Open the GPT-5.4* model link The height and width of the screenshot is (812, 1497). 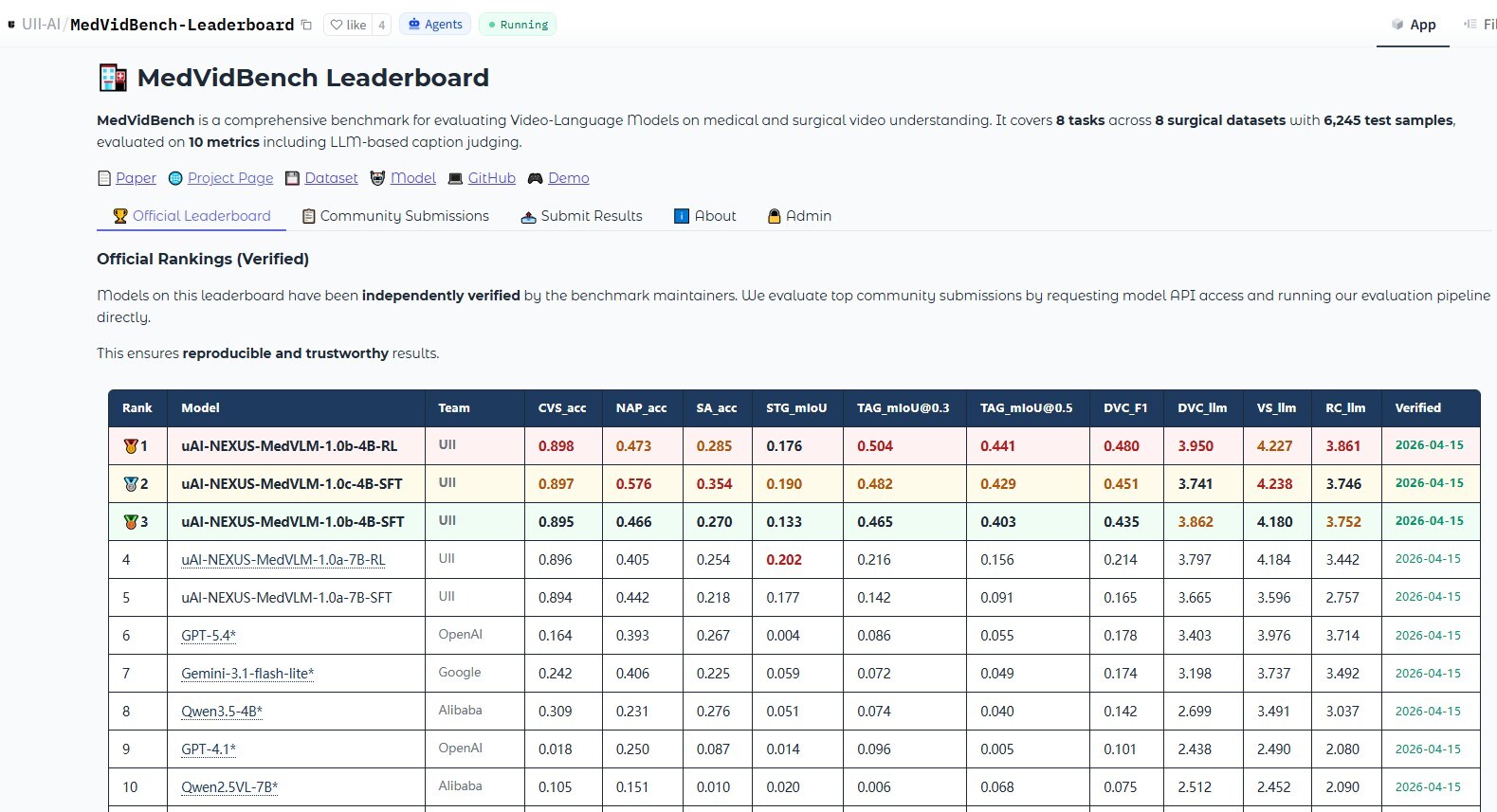(x=209, y=636)
